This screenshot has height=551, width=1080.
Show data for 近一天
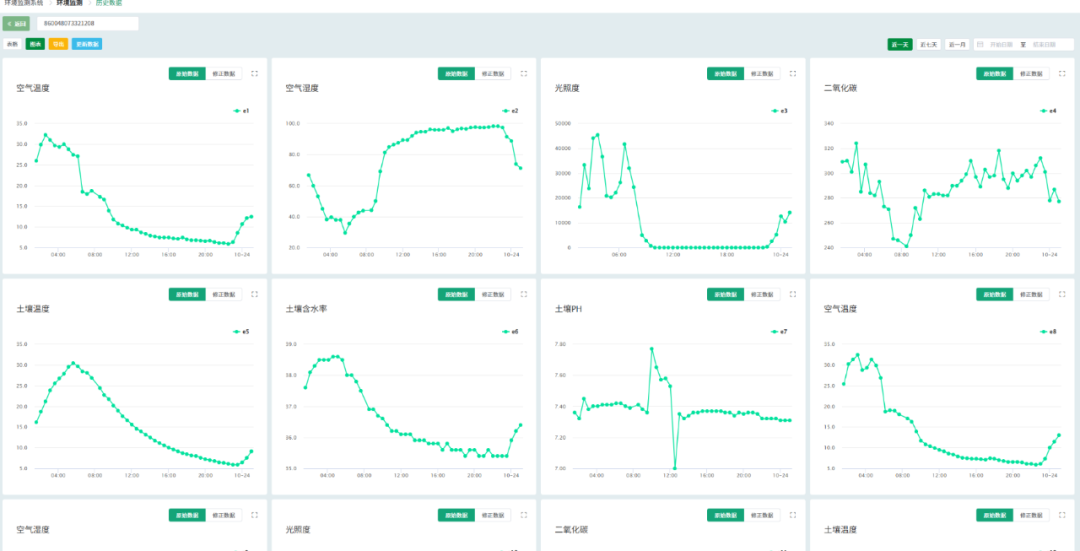[x=900, y=44]
